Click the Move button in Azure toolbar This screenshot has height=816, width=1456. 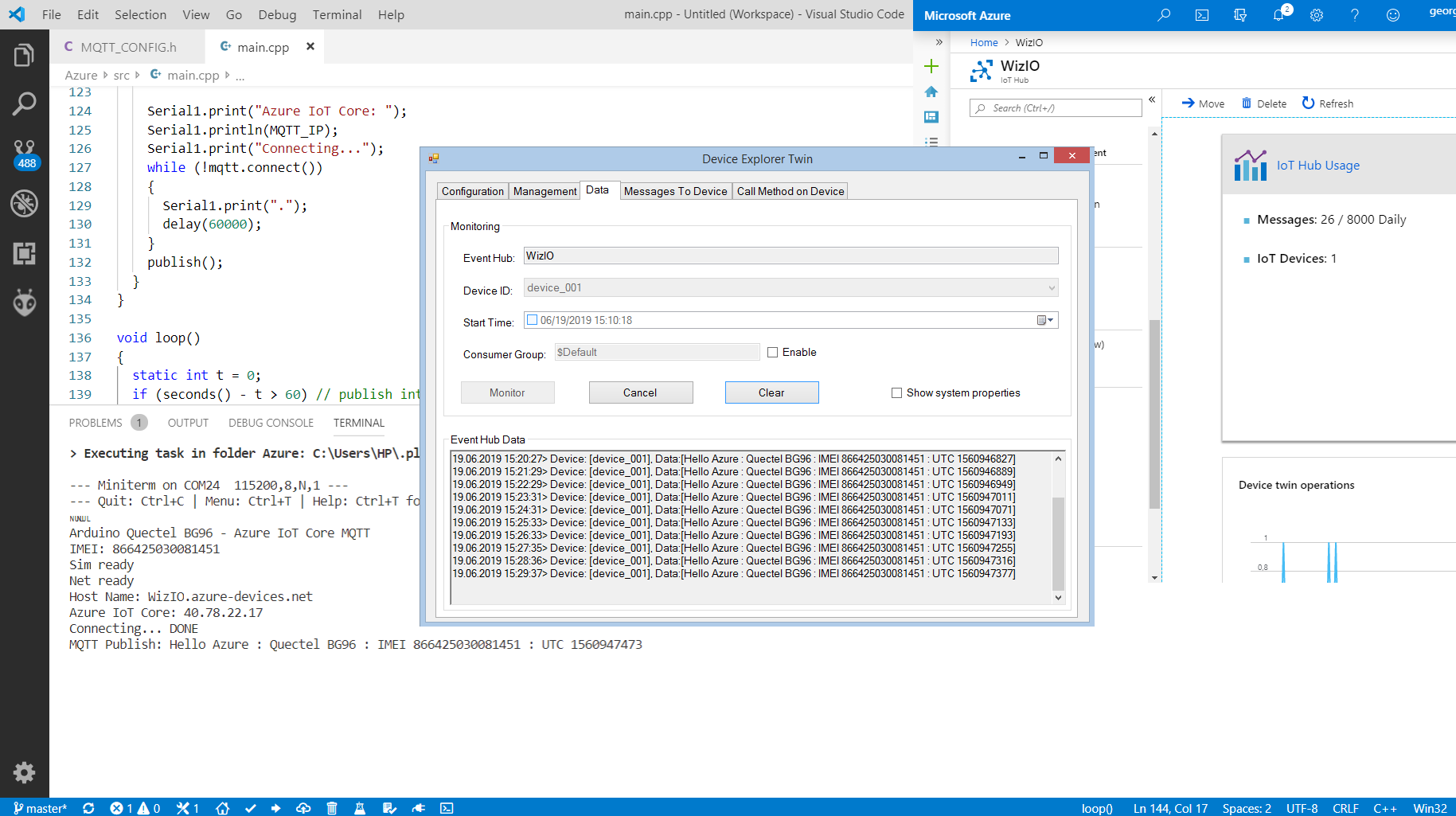(x=1203, y=103)
